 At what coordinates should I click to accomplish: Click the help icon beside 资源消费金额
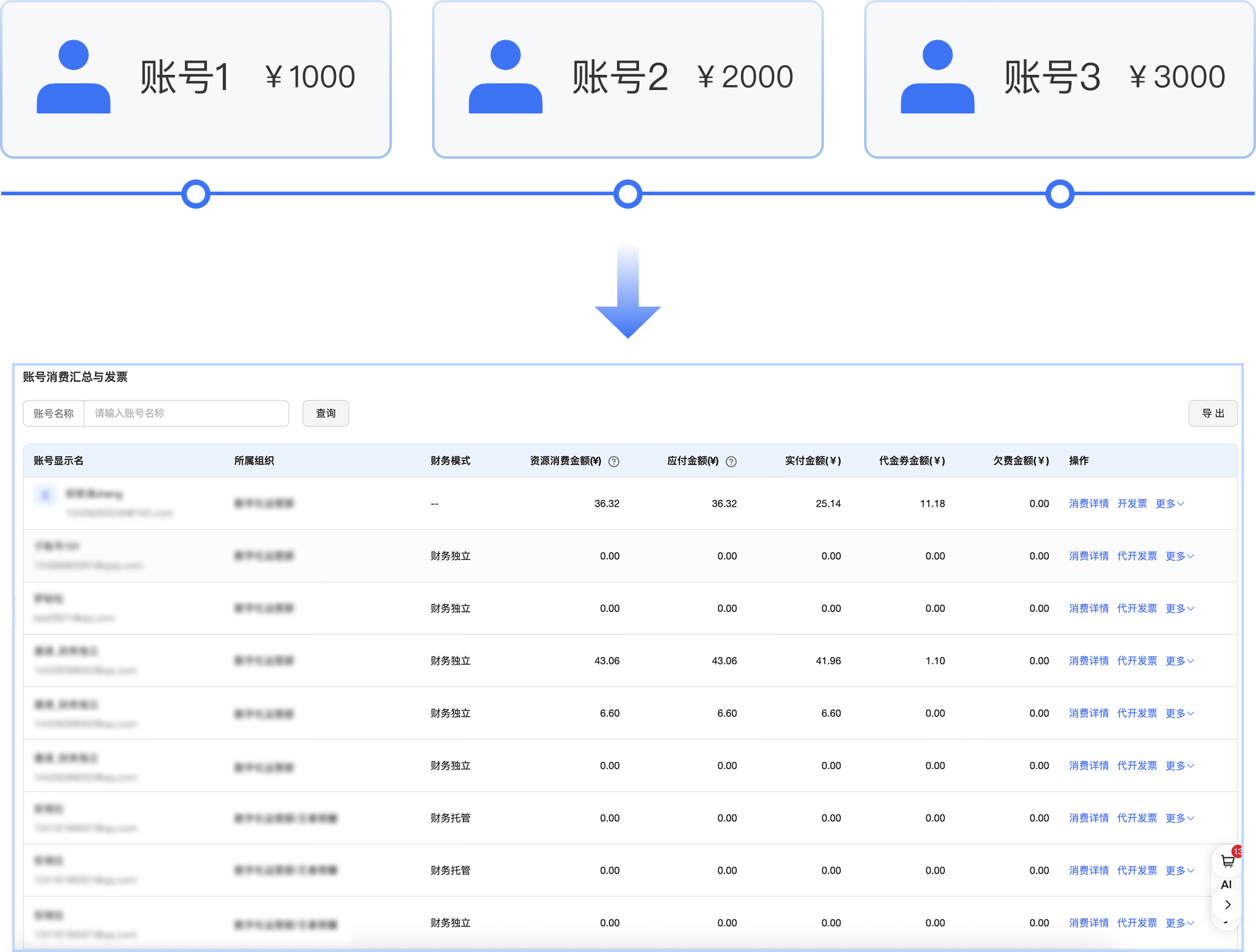click(x=614, y=462)
